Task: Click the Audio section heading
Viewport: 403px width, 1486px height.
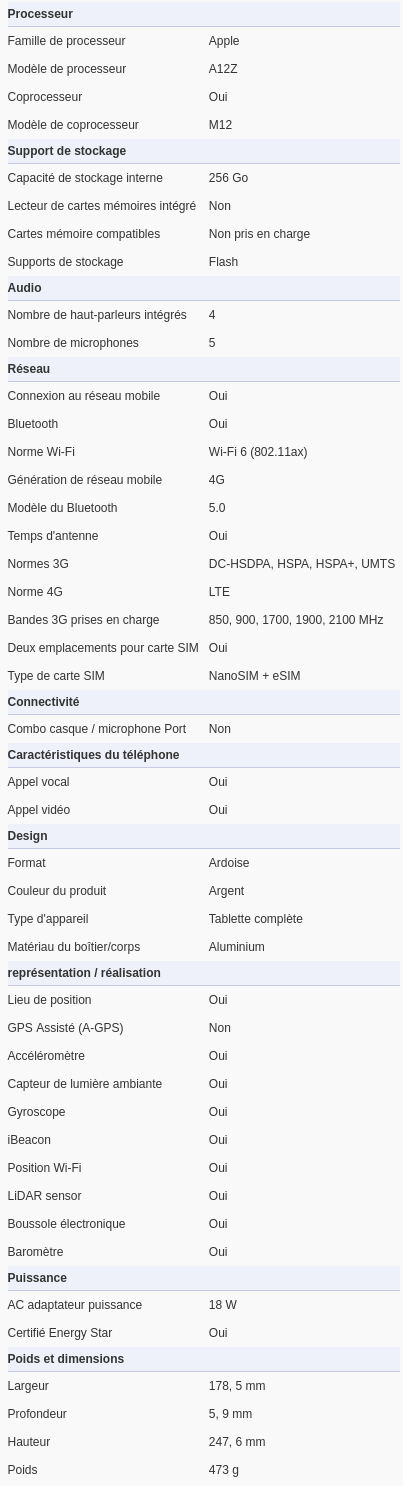Action: (24, 288)
